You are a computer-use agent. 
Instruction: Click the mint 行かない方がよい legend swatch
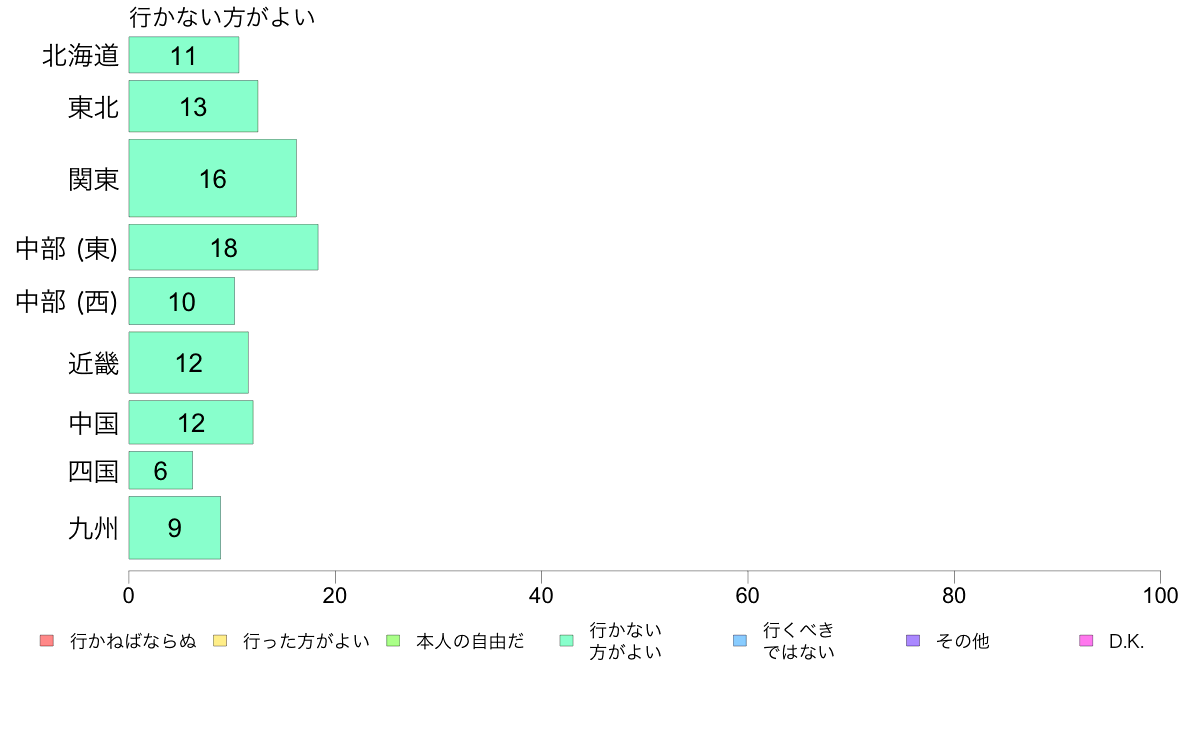(x=567, y=641)
